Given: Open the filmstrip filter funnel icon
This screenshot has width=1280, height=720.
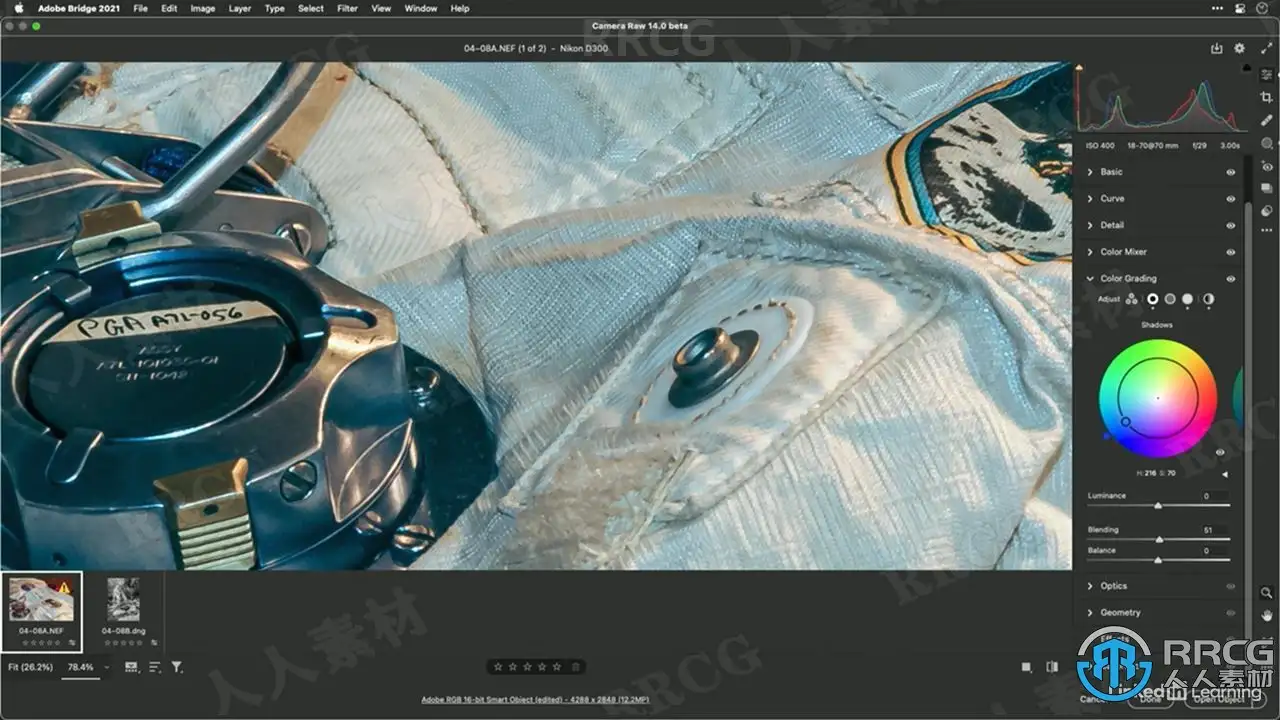Looking at the screenshot, I should [x=177, y=666].
